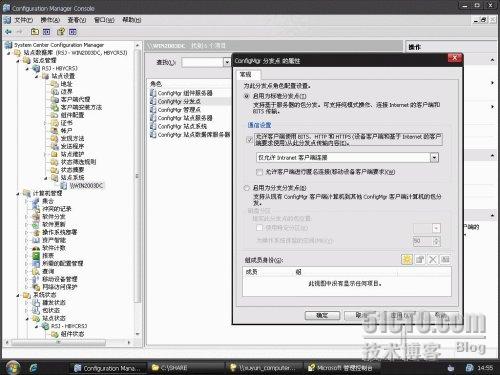Click the Internet Explorer taskbar icon

33,368
